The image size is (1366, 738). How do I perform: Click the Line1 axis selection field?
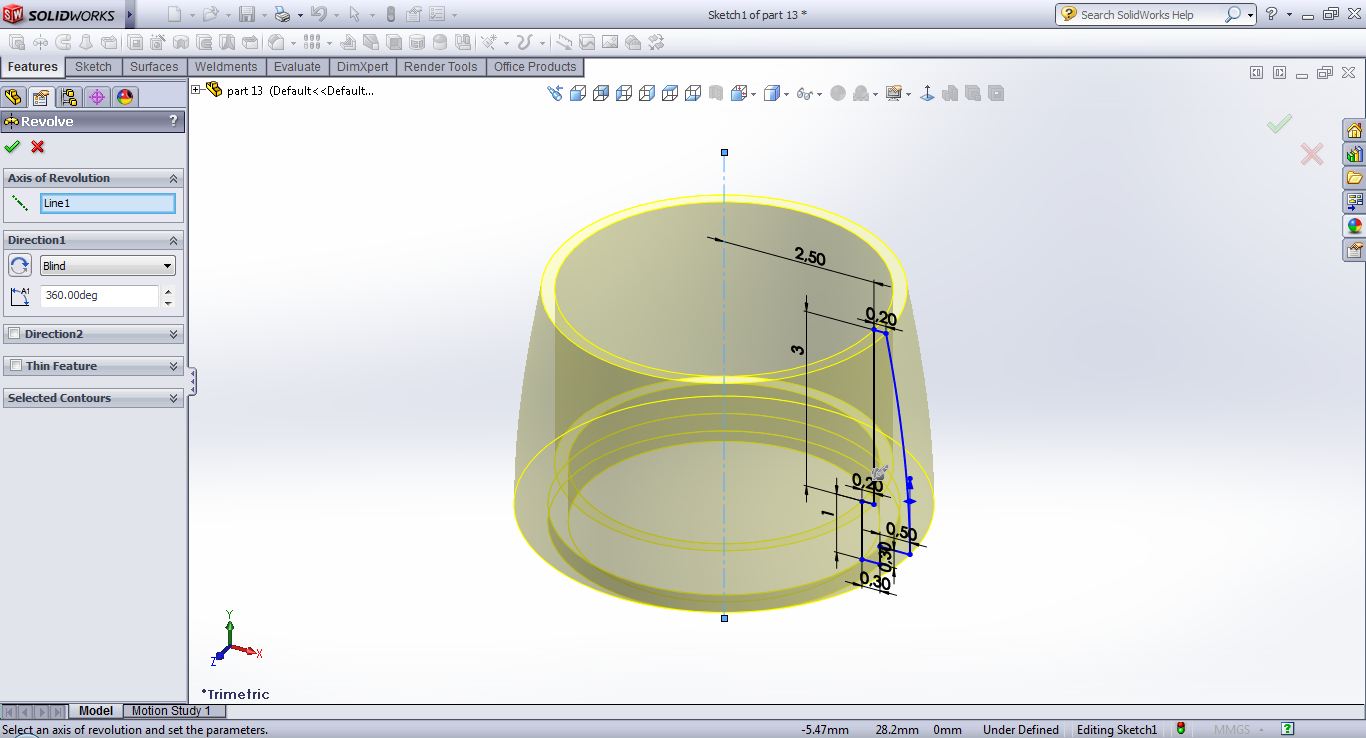point(108,203)
